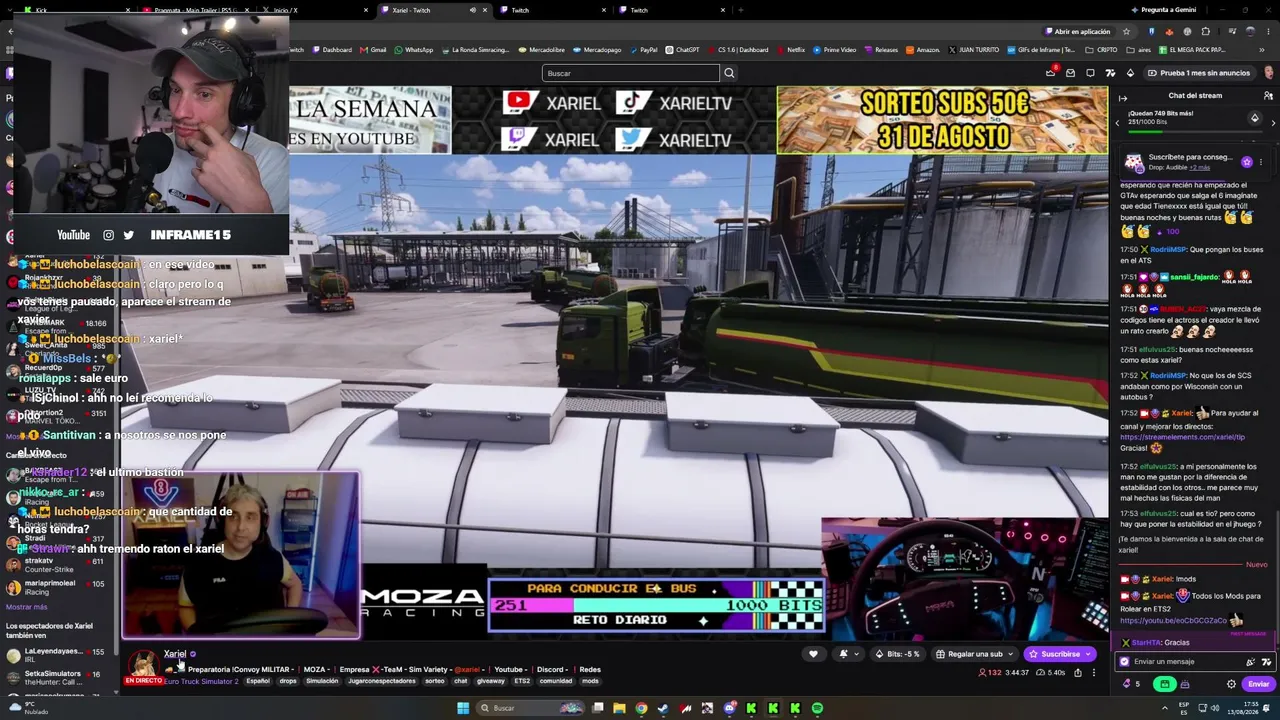Expand the Suscribirse options arrow
The height and width of the screenshot is (720, 1280).
click(1090, 654)
